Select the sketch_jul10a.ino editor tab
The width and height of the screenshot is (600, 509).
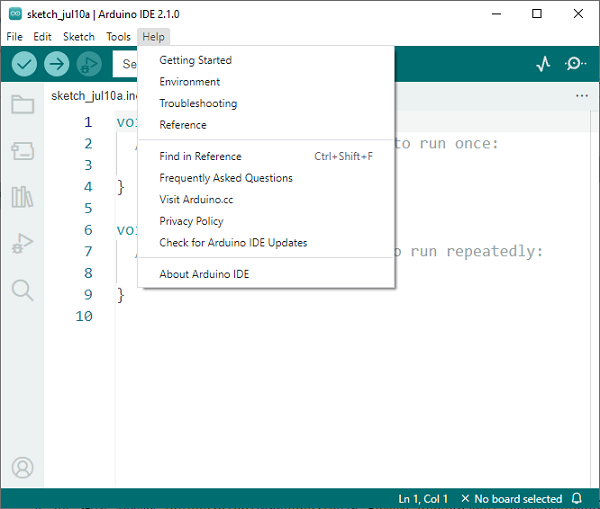click(94, 96)
